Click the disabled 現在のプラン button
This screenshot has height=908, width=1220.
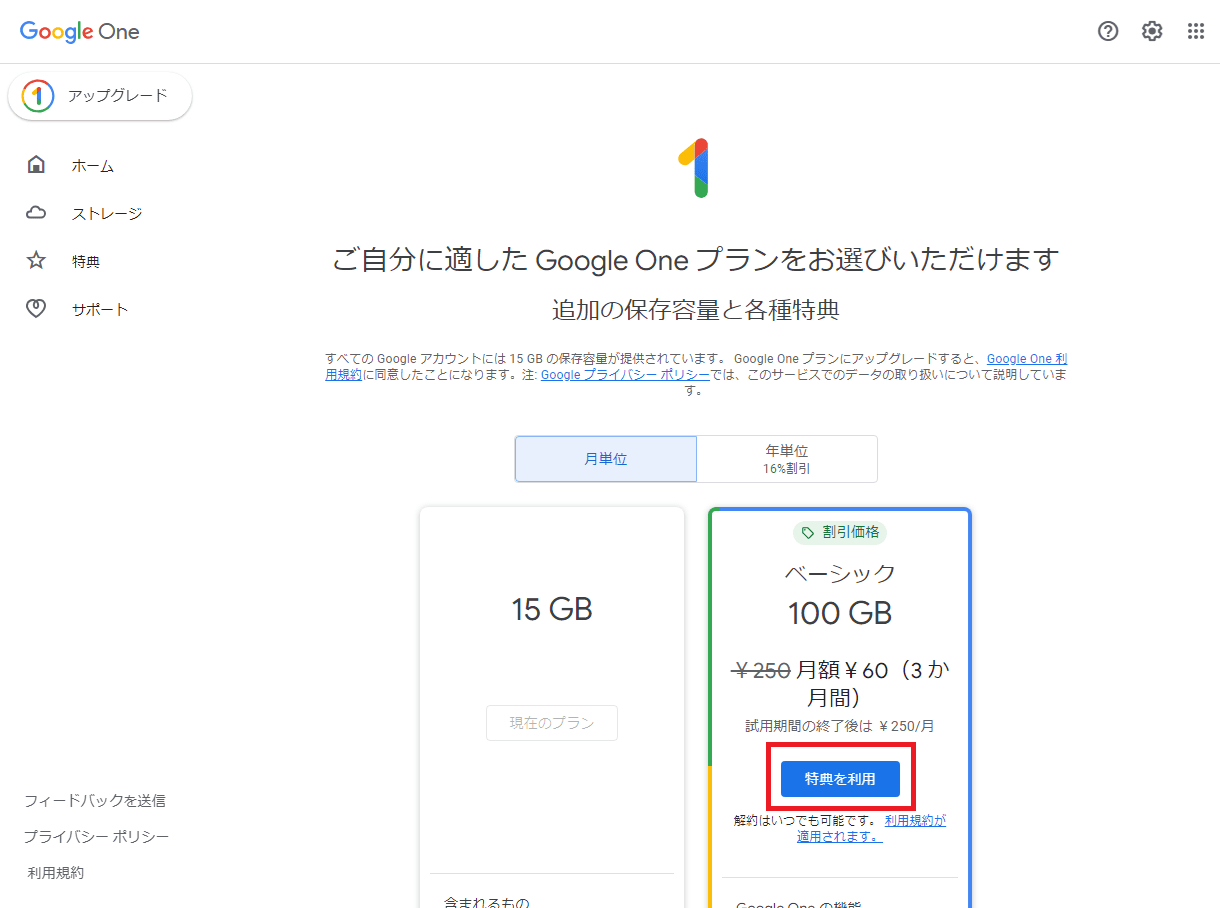[552, 723]
